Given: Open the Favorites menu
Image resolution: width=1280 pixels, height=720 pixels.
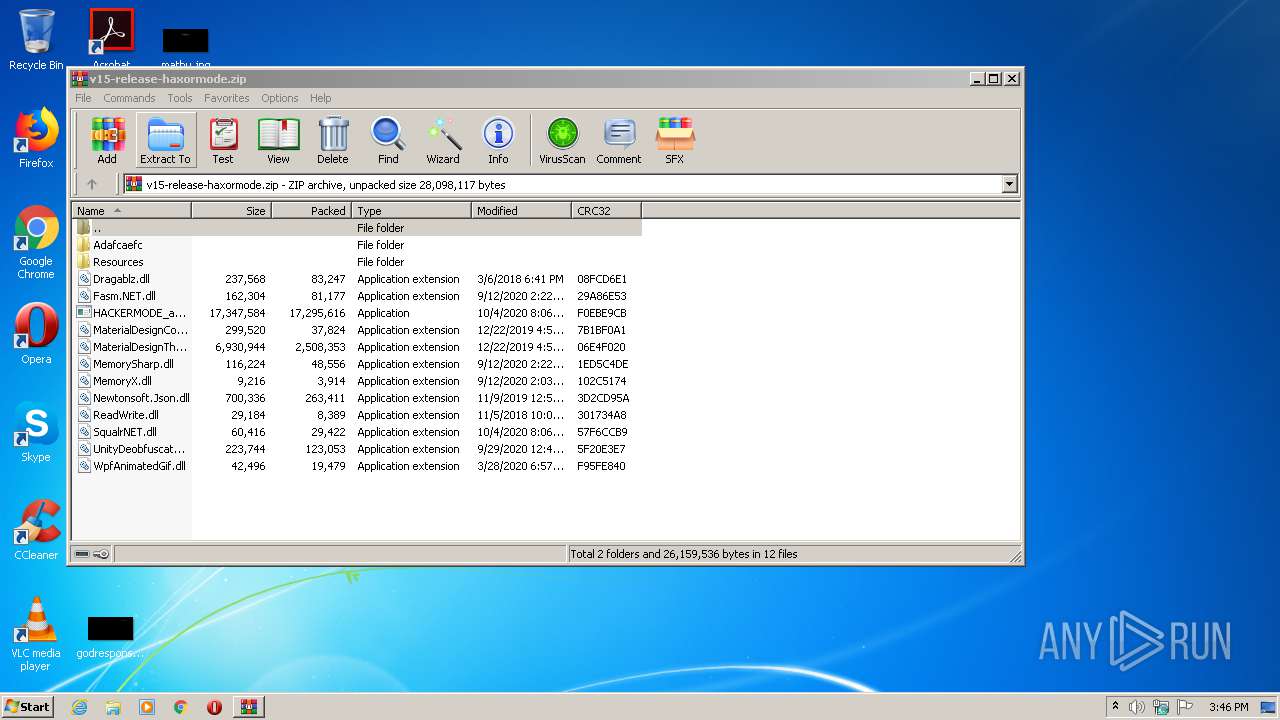Looking at the screenshot, I should coord(227,98).
